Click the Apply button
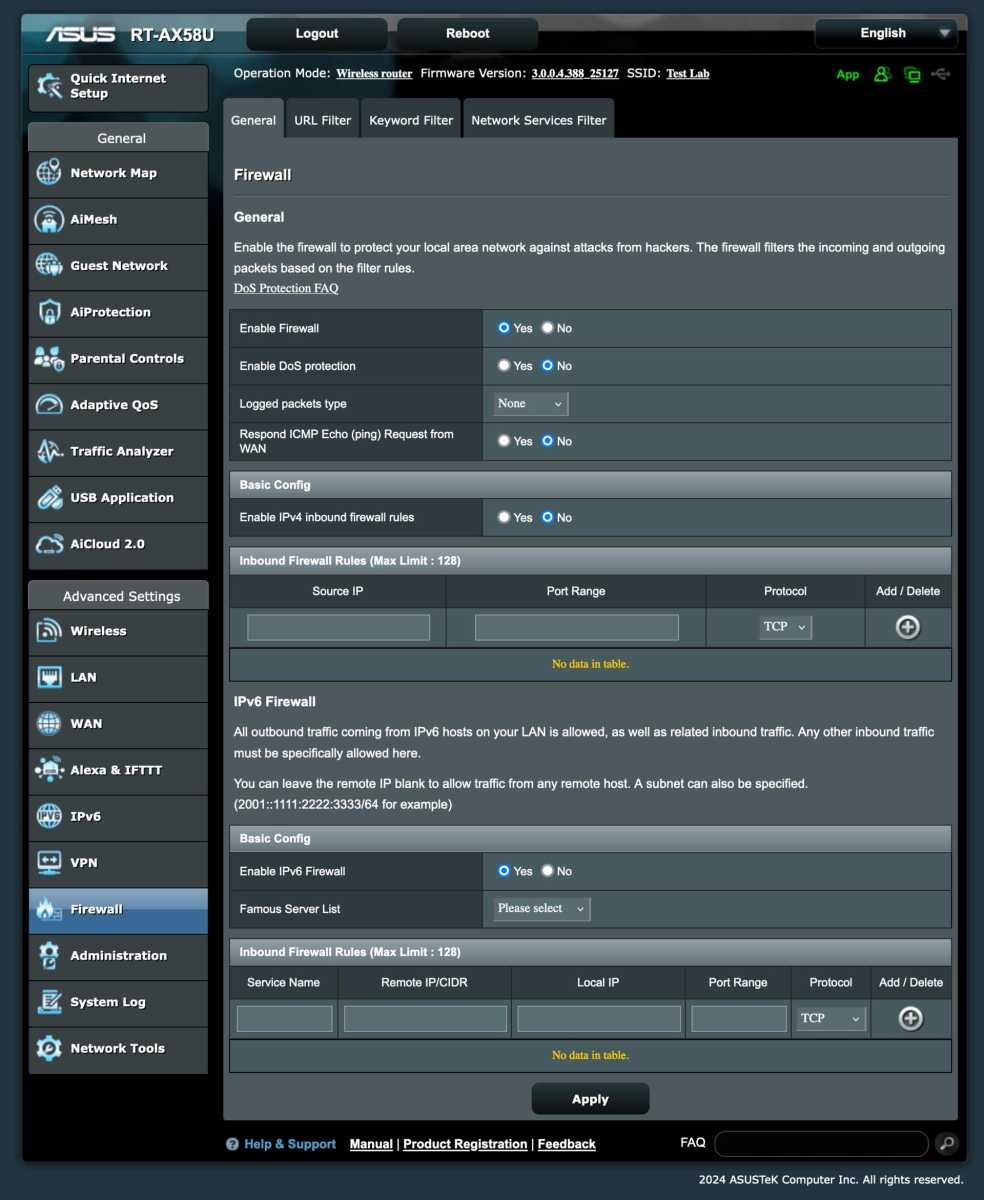Viewport: 984px width, 1200px height. point(590,1099)
